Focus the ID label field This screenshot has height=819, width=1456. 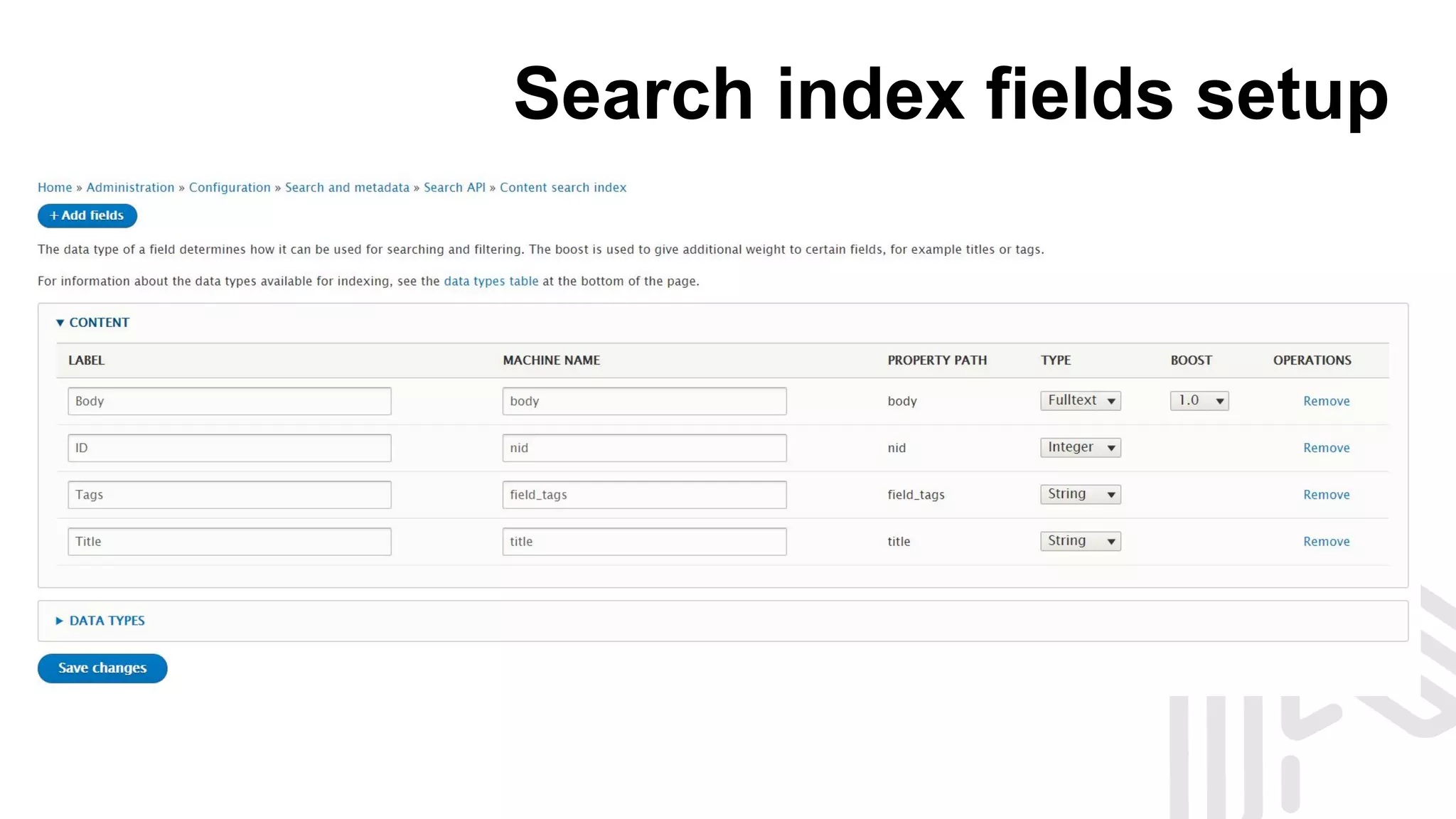click(x=230, y=448)
